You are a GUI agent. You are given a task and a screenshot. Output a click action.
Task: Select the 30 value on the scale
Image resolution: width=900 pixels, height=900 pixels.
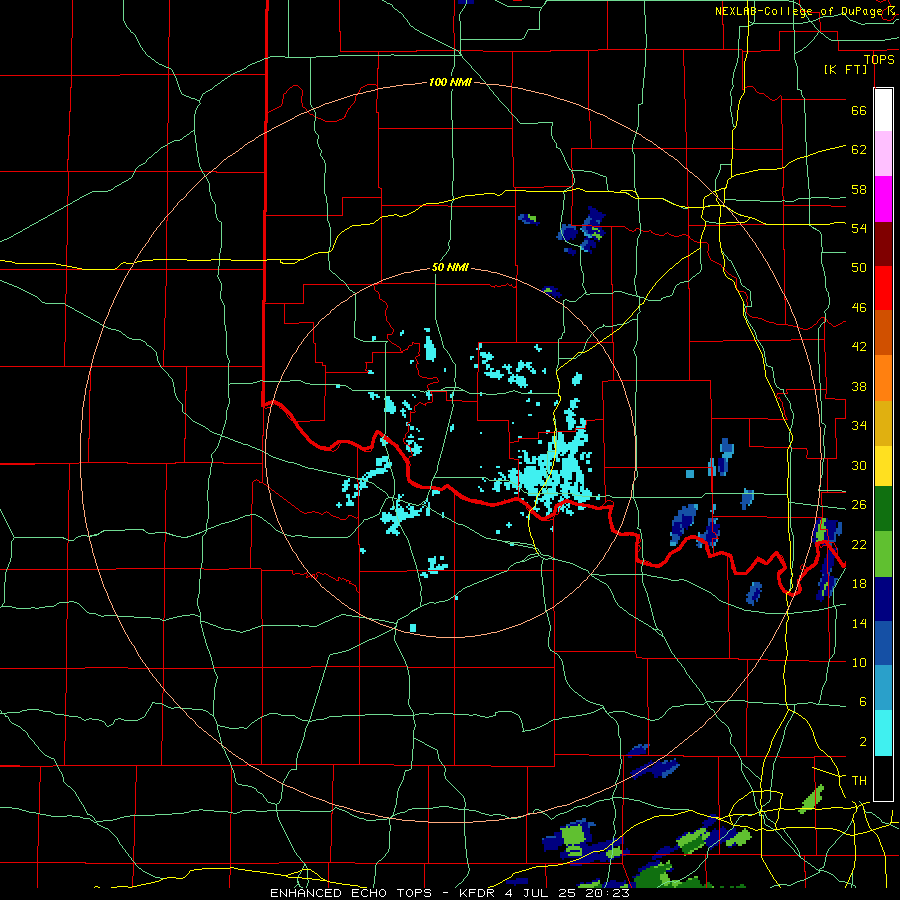coord(859,465)
